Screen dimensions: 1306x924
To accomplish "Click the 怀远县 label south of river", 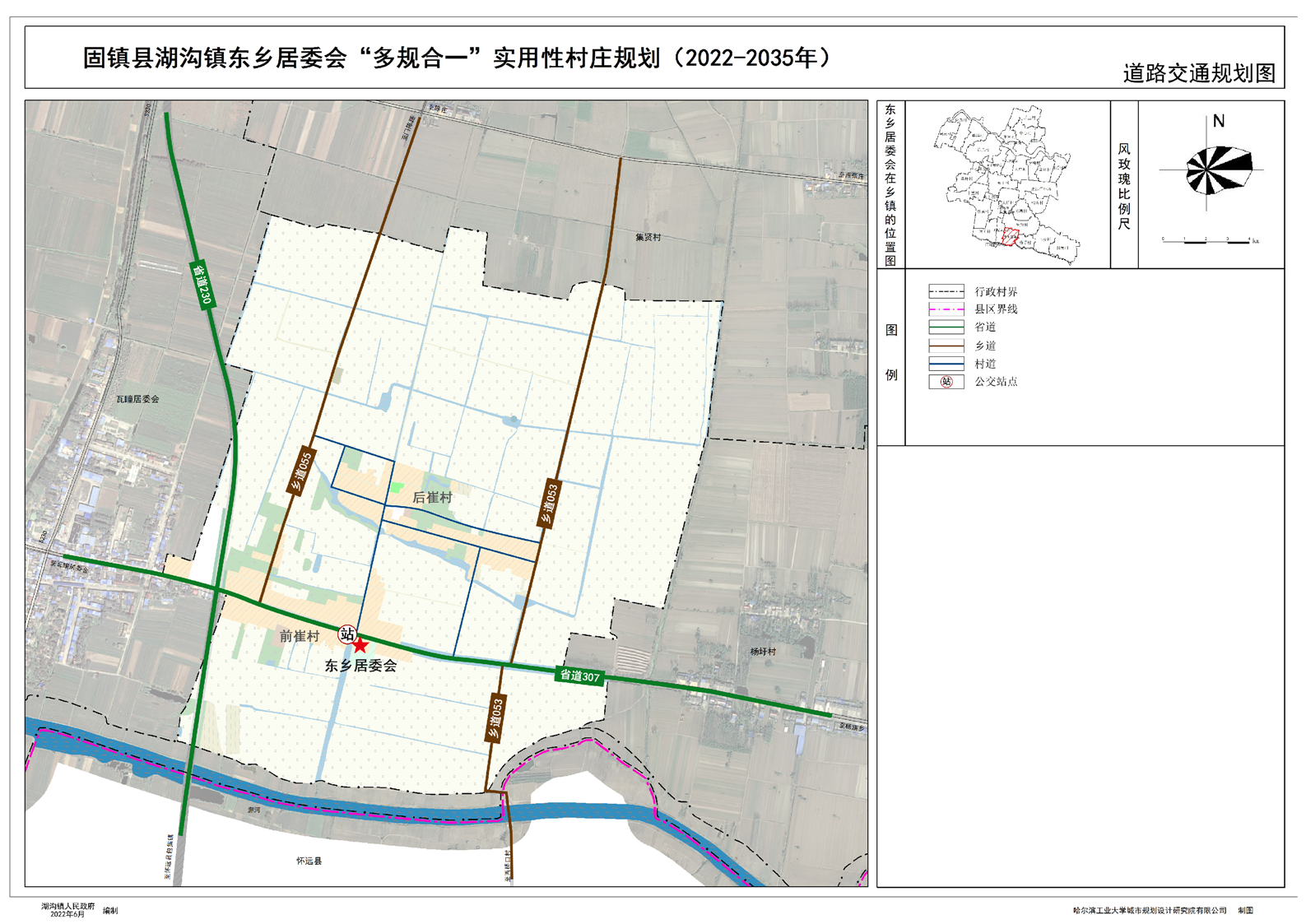I will point(309,861).
